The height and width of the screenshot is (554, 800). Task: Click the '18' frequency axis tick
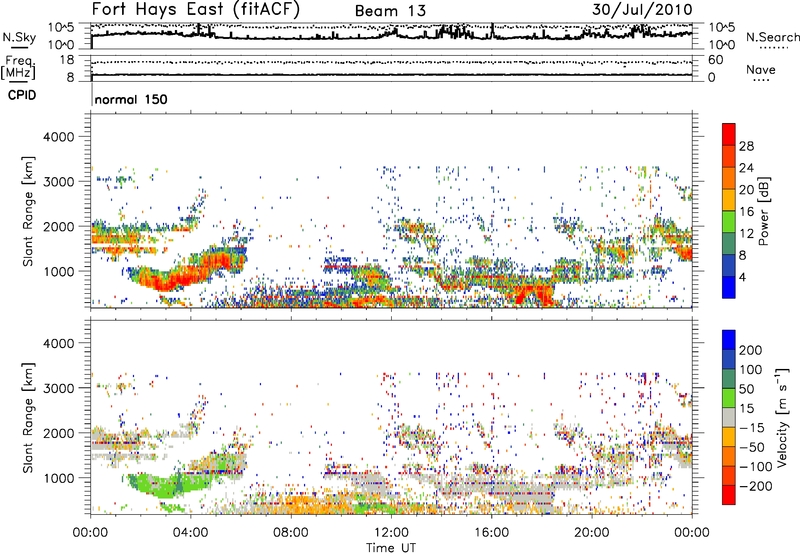(66, 60)
